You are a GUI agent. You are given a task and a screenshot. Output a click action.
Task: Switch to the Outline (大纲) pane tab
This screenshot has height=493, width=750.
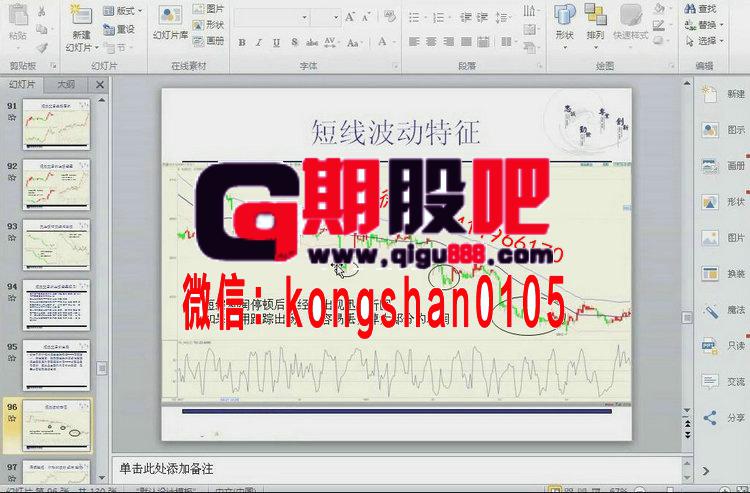[66, 85]
